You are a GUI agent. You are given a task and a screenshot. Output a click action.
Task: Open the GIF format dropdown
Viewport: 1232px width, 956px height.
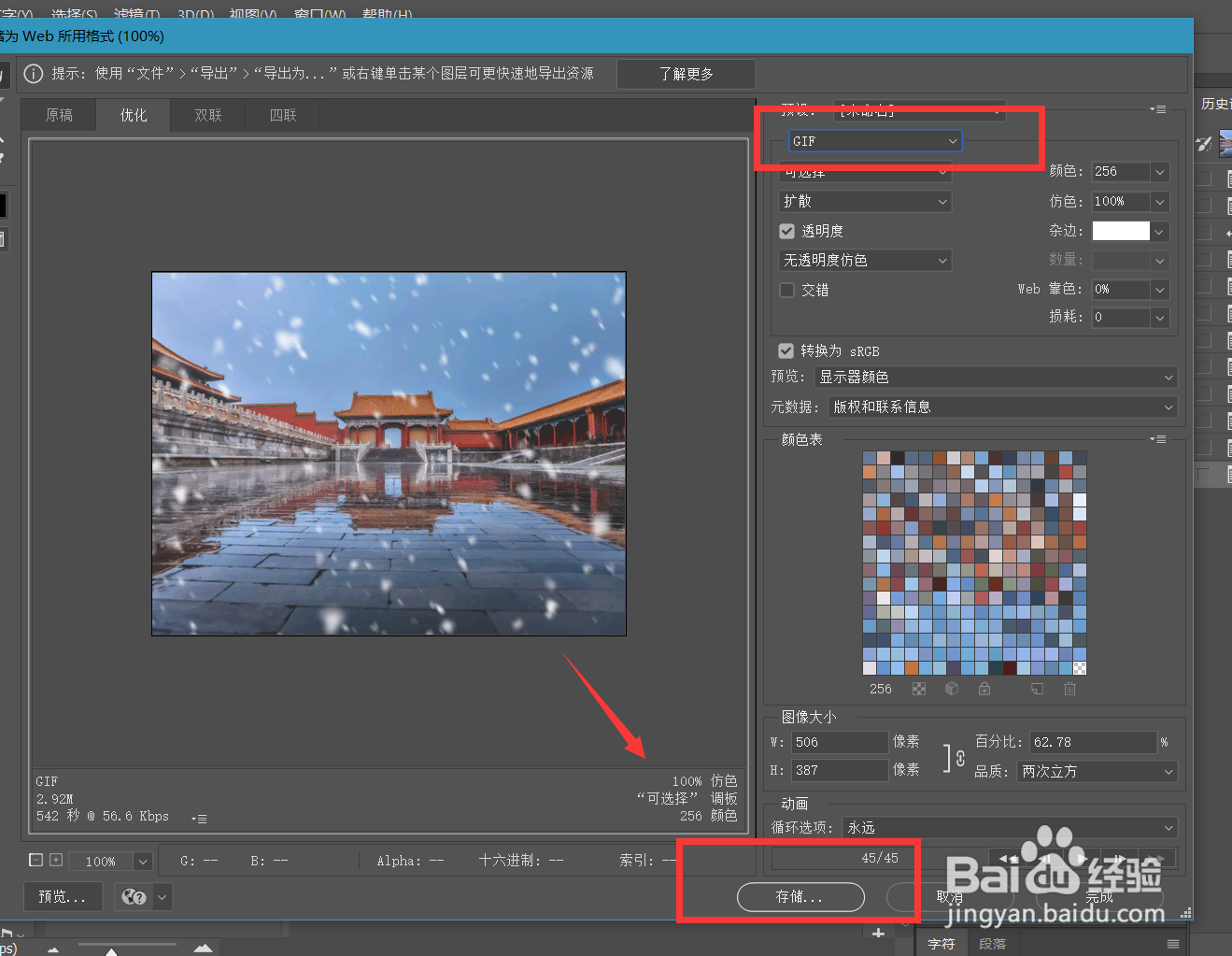[874, 140]
